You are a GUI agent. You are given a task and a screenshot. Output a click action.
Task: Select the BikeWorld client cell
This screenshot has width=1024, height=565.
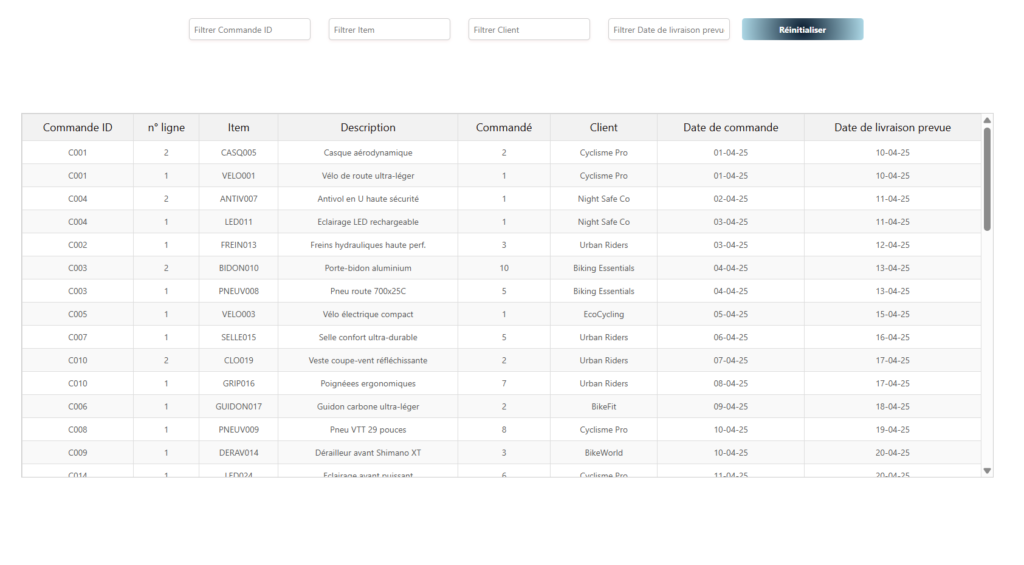[x=604, y=453]
